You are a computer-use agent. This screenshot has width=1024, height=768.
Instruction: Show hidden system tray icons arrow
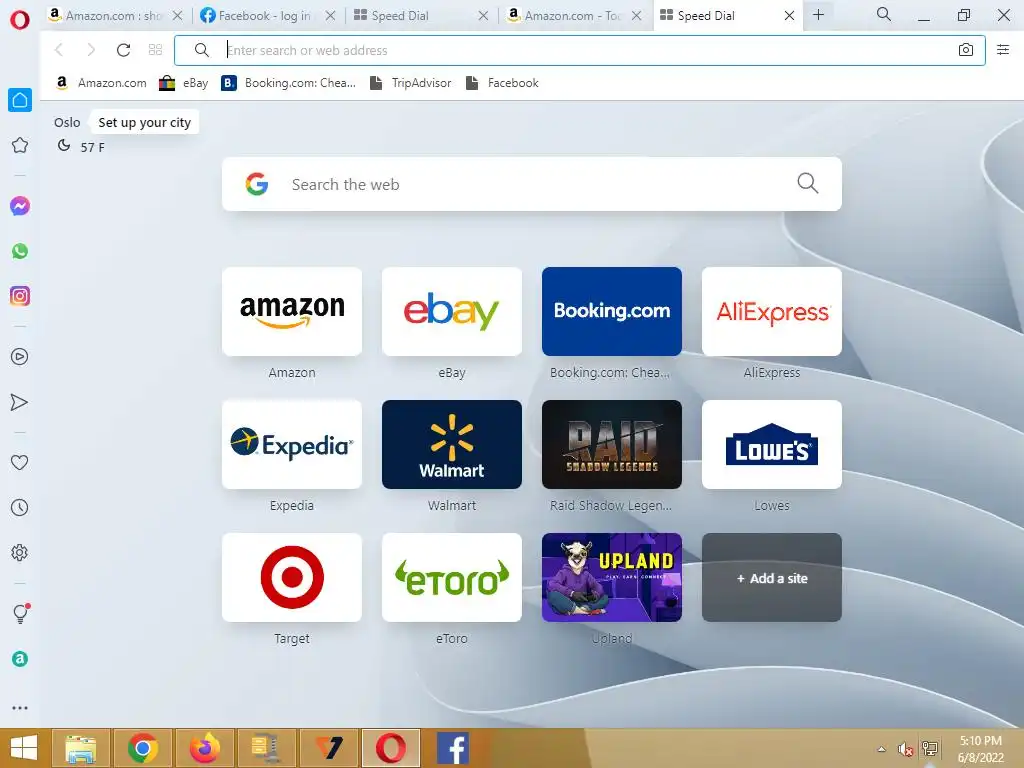pyautogui.click(x=882, y=749)
